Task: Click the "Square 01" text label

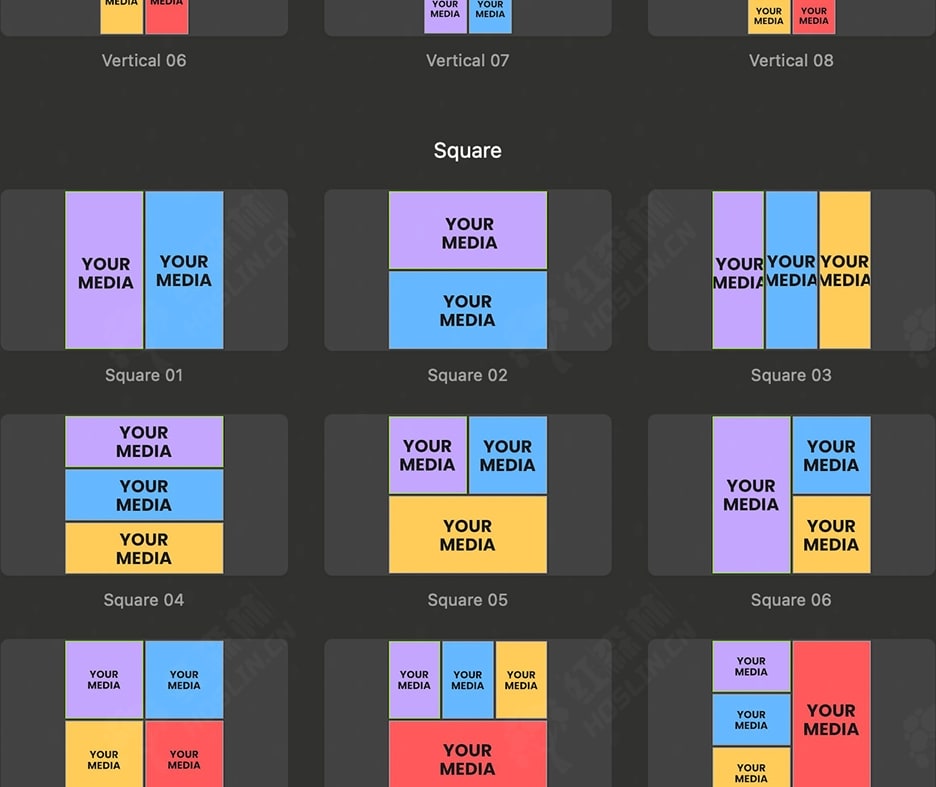Action: 144,376
